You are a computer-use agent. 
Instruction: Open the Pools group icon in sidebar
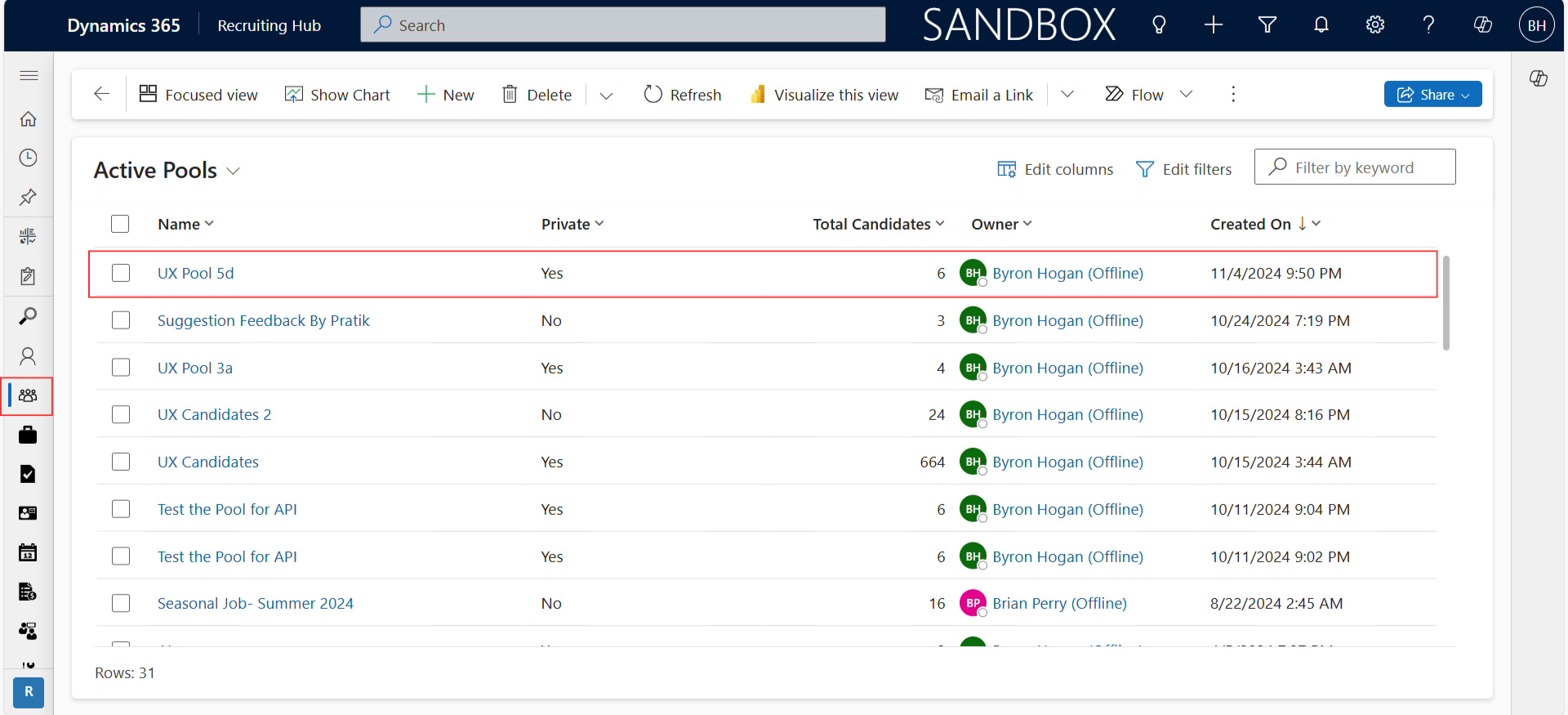(29, 395)
